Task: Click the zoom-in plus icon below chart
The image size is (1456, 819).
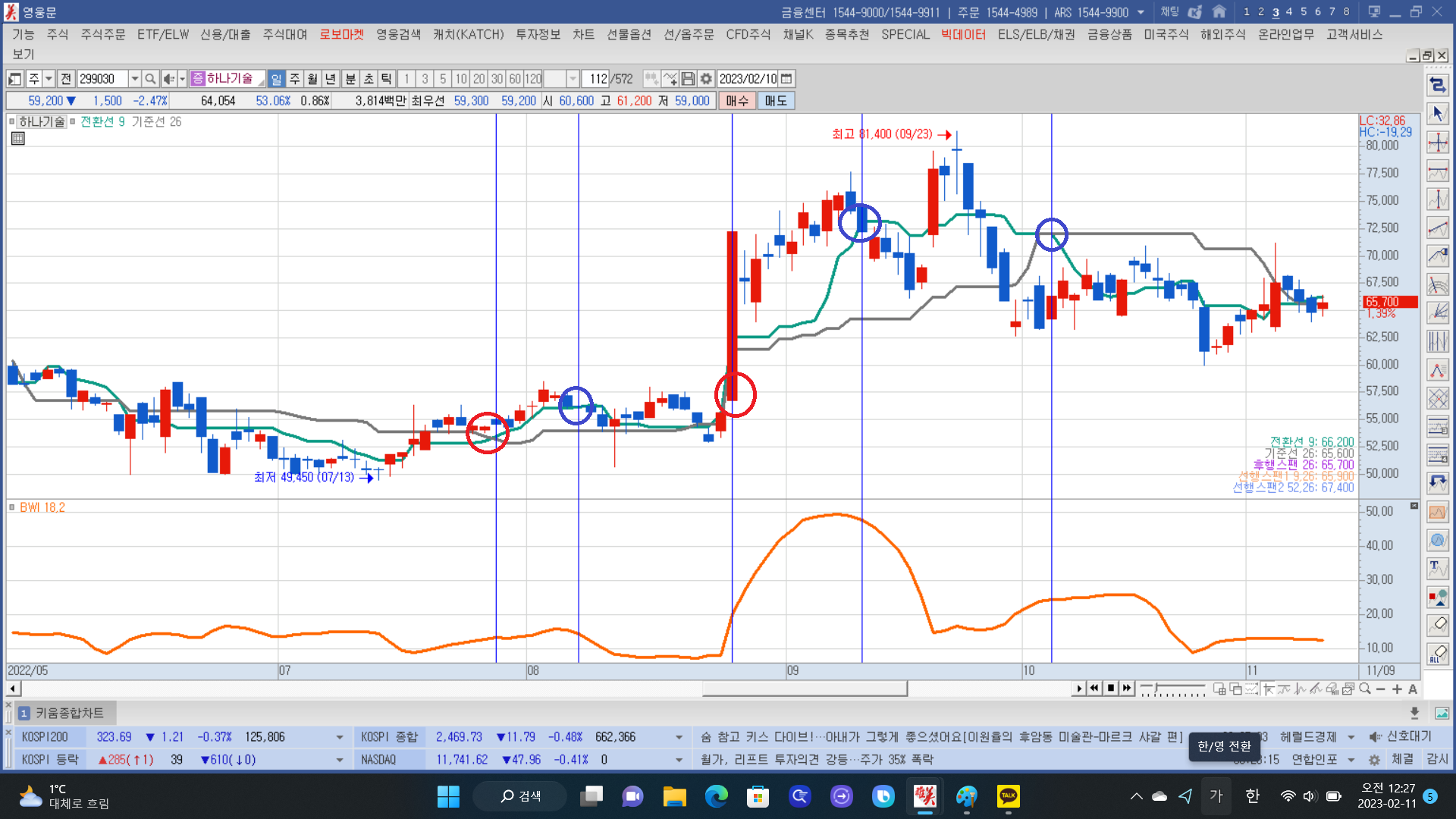Action: [1397, 689]
